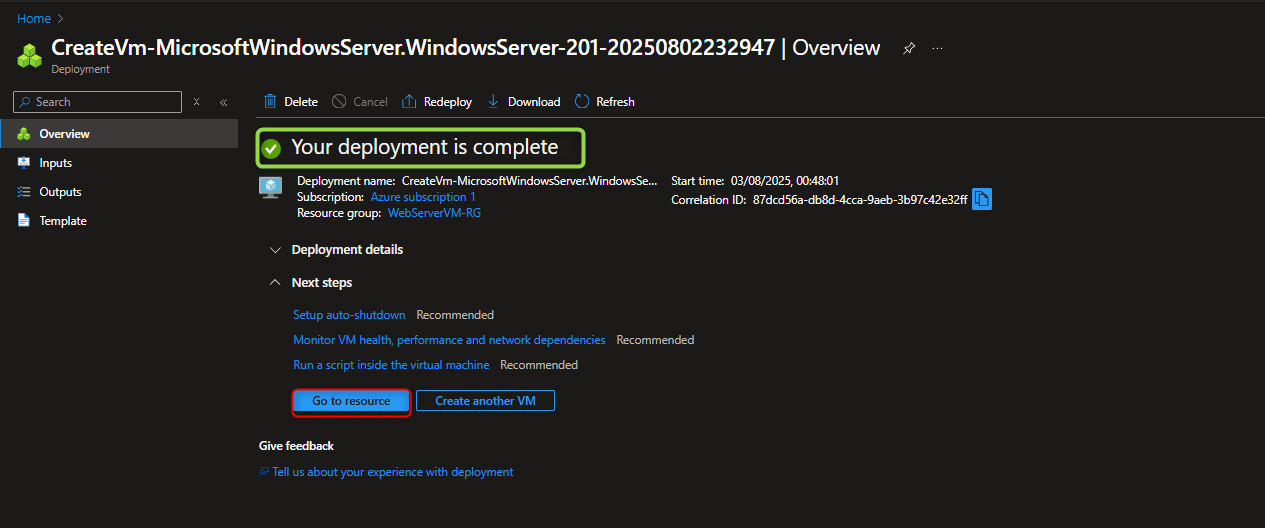Click the Refresh toolbar label
The image size is (1265, 528).
(615, 102)
